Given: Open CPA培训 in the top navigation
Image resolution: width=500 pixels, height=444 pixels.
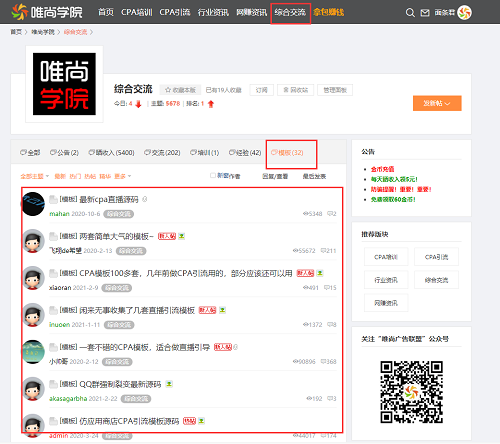Looking at the screenshot, I should click(x=137, y=12).
